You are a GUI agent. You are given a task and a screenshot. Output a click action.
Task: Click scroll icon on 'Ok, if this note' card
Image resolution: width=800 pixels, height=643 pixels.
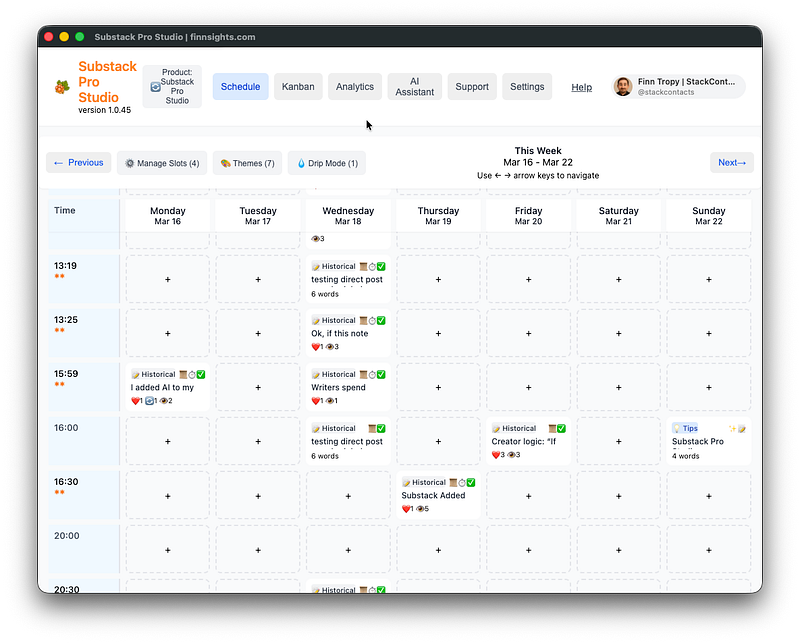click(363, 320)
